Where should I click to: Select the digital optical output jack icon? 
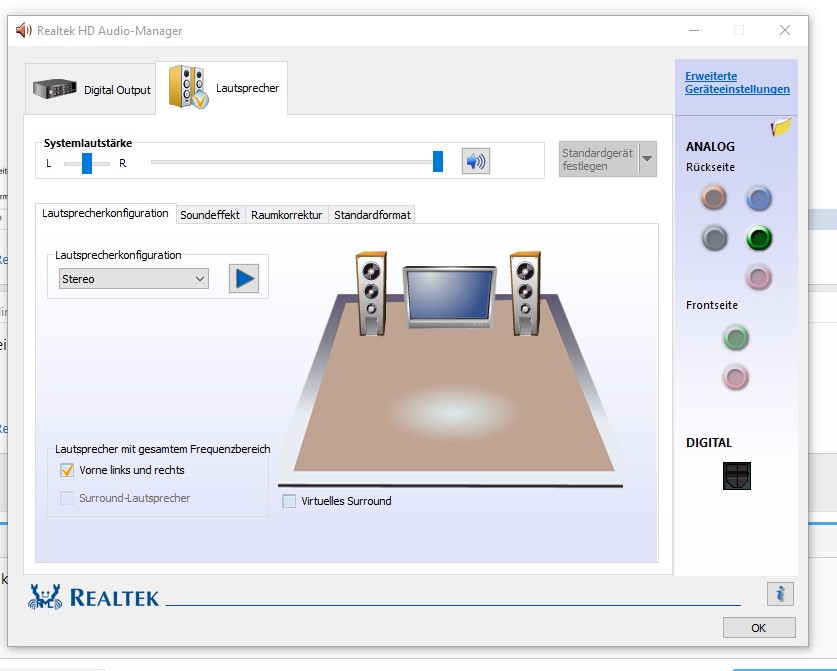coord(736,475)
